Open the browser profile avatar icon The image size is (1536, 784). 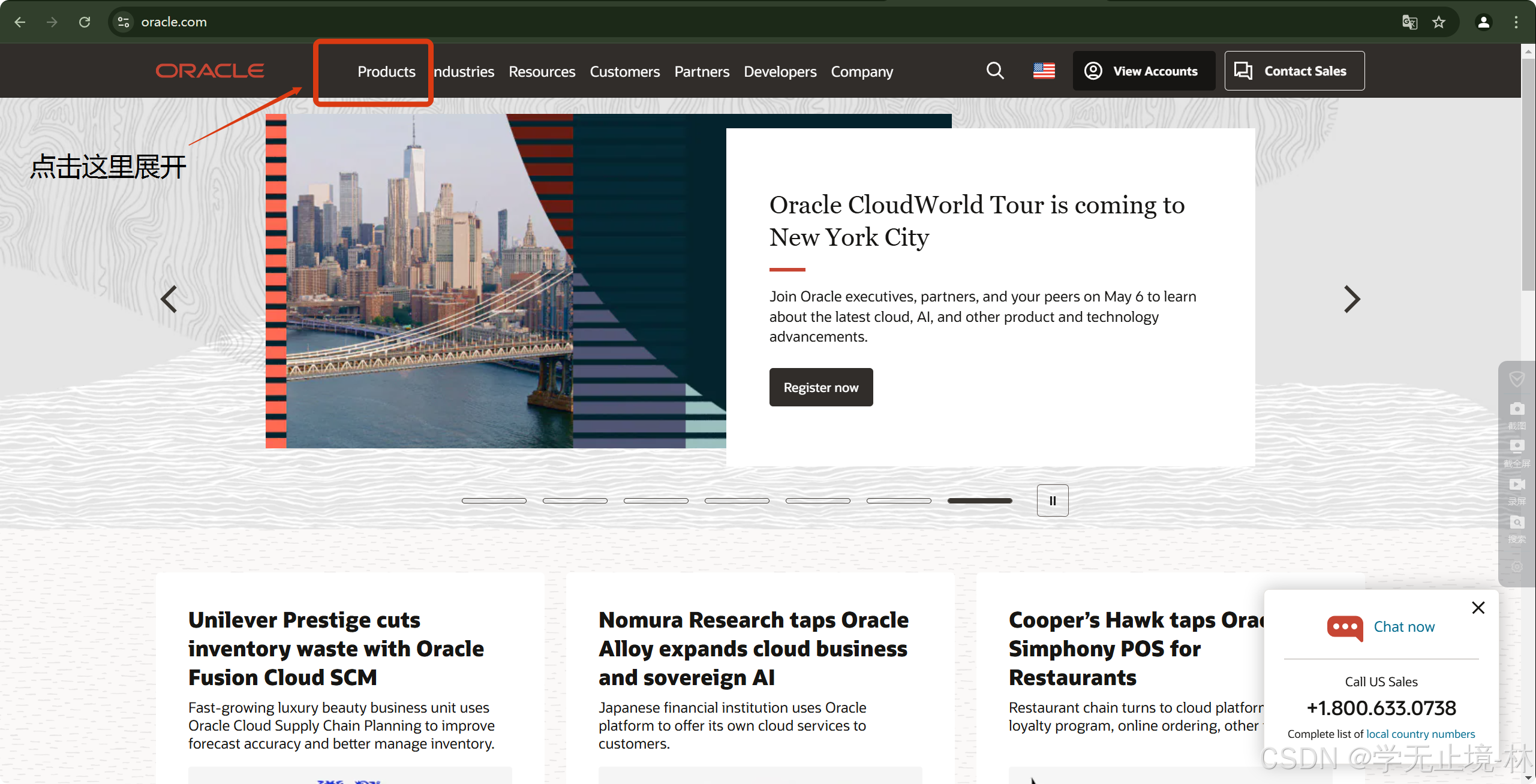click(1483, 22)
